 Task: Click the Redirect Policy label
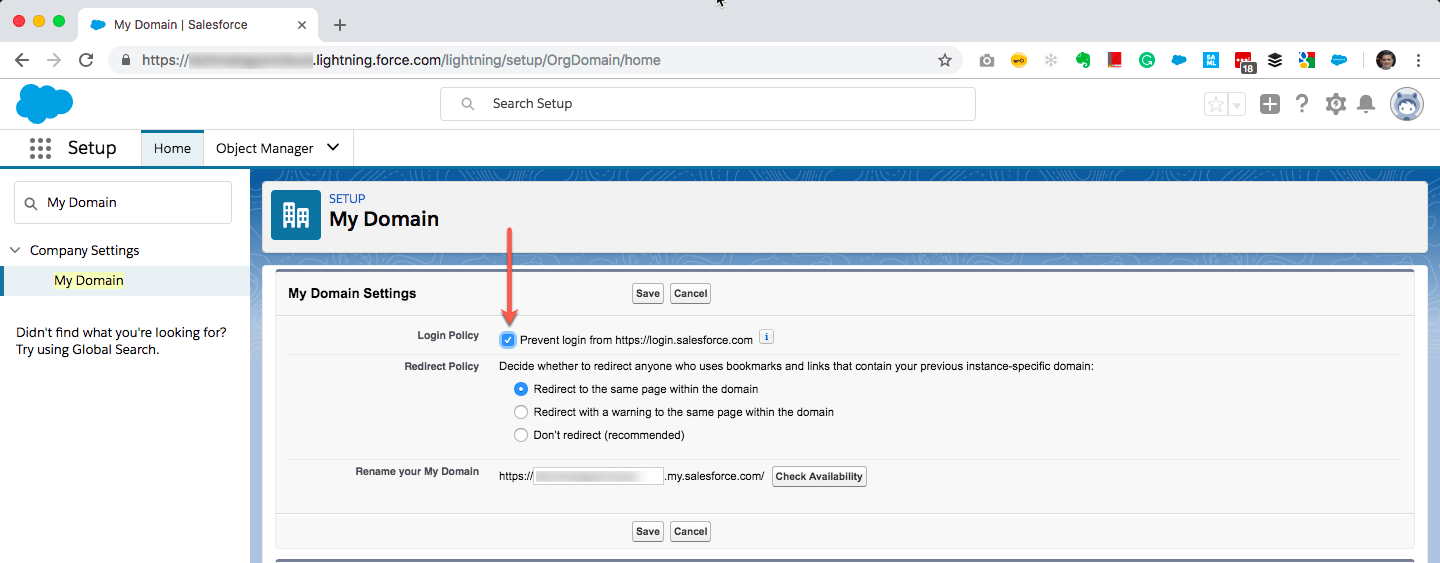(442, 367)
